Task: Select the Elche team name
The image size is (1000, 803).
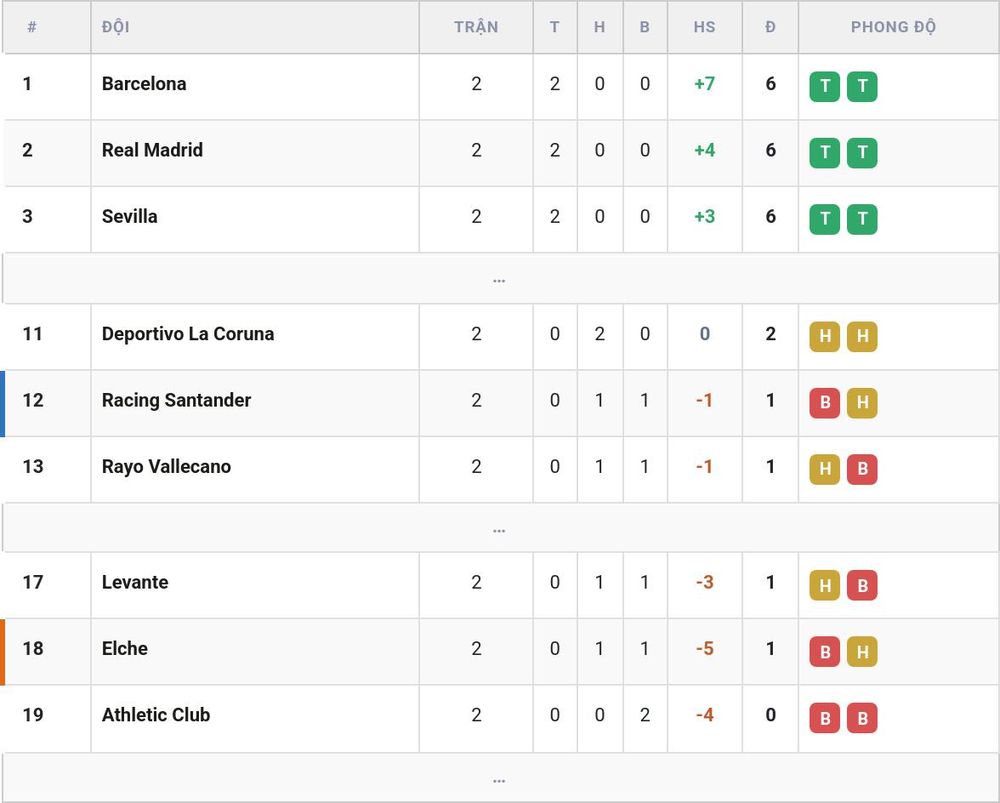Action: (125, 649)
